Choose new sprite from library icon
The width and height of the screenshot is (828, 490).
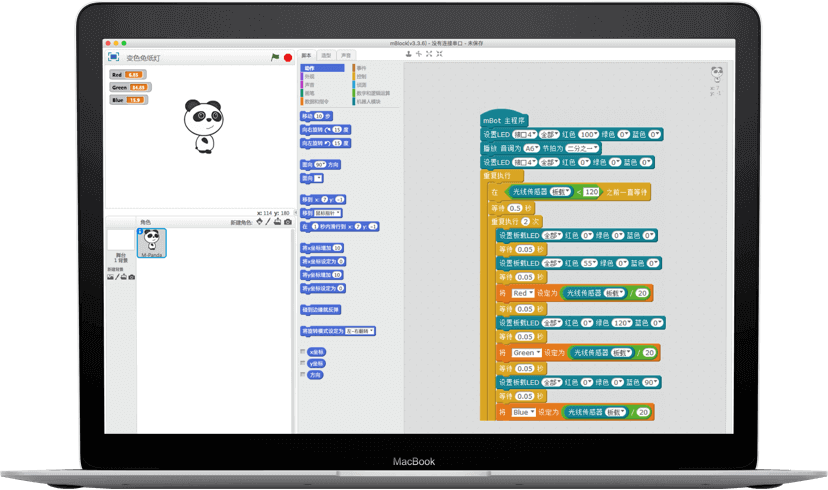pyautogui.click(x=259, y=222)
